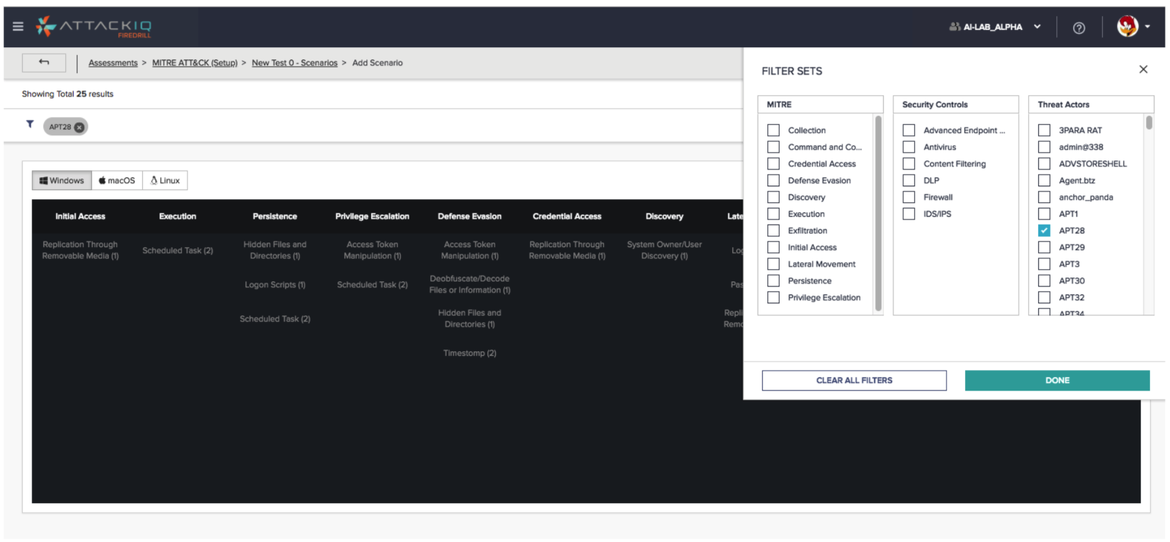Screen dimensions: 1170x542
Task: Switch to the Linux platform tab
Action: [165, 181]
